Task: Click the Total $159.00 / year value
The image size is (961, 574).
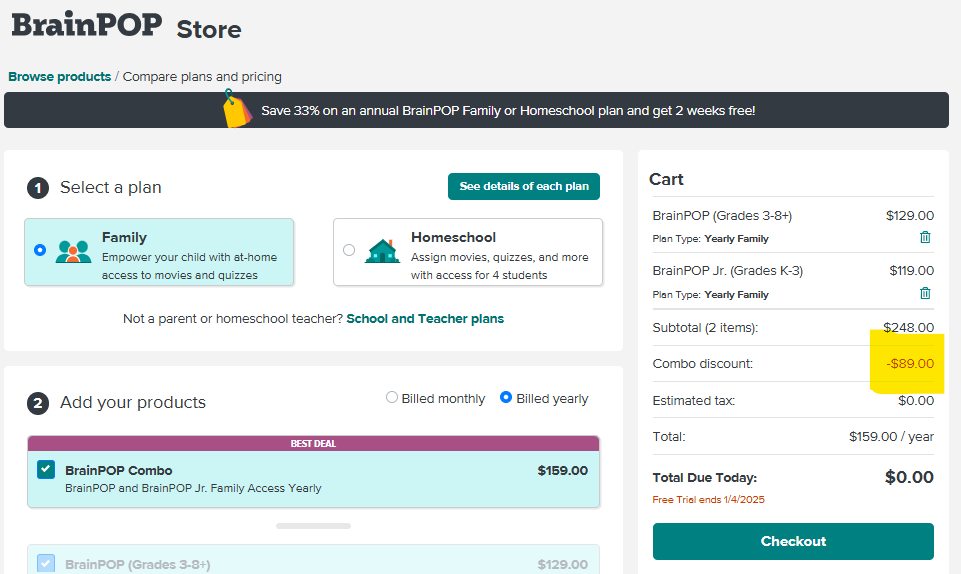Action: 891,436
